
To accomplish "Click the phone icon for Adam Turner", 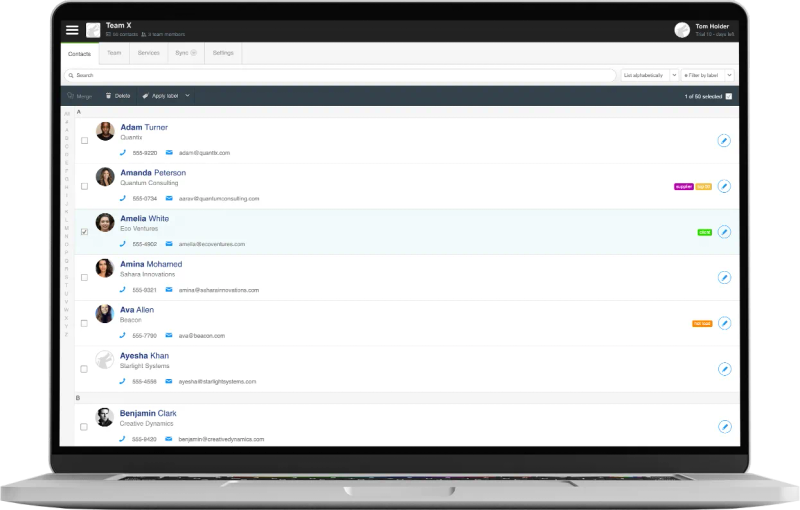I will 122,152.
